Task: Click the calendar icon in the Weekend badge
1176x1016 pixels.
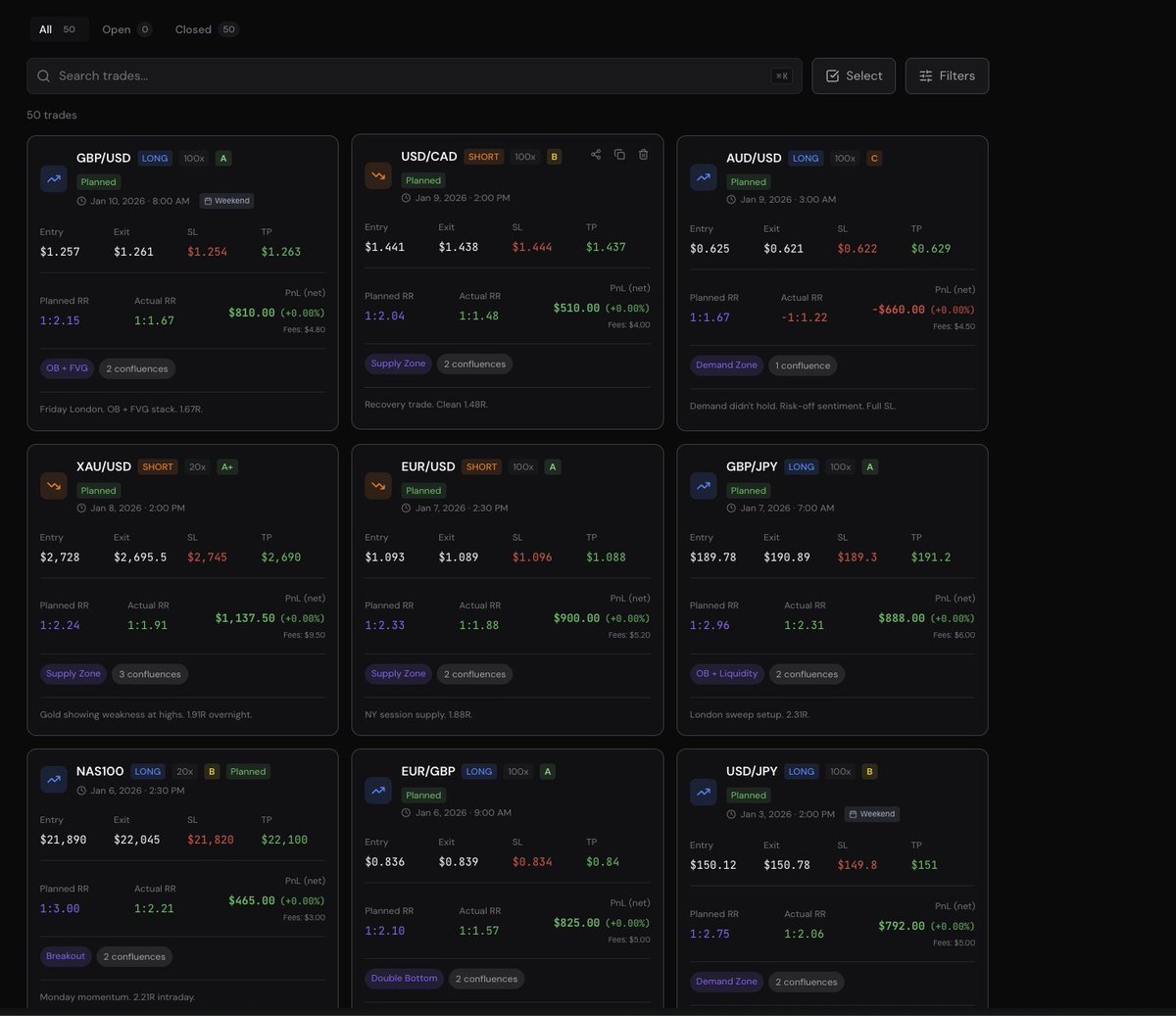Action: (x=208, y=201)
